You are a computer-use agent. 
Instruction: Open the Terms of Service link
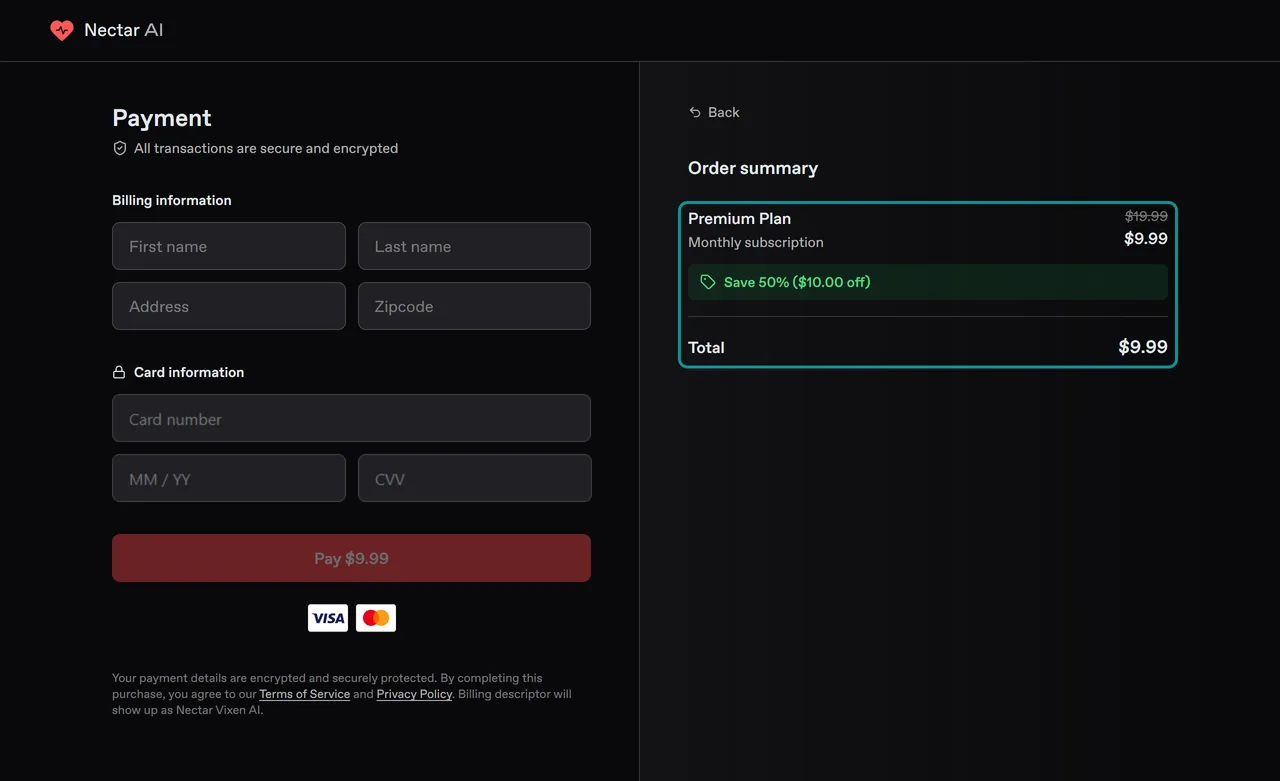click(x=304, y=694)
